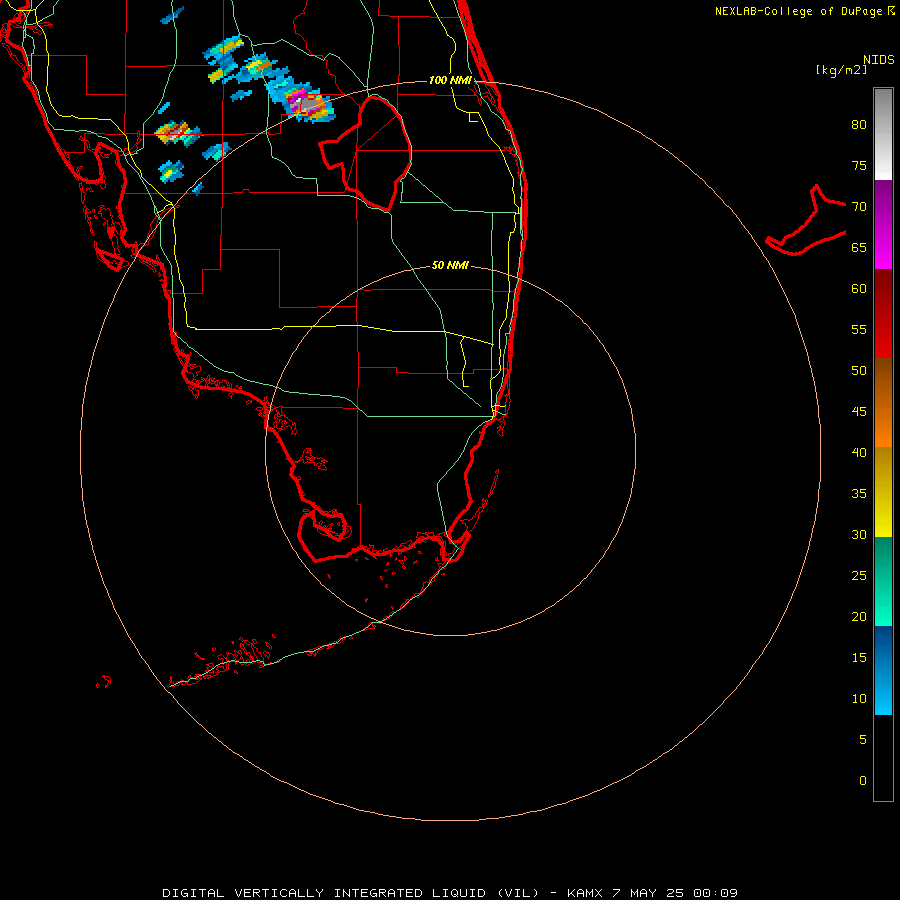
Task: Click the scale value 40 label
Action: coord(859,452)
